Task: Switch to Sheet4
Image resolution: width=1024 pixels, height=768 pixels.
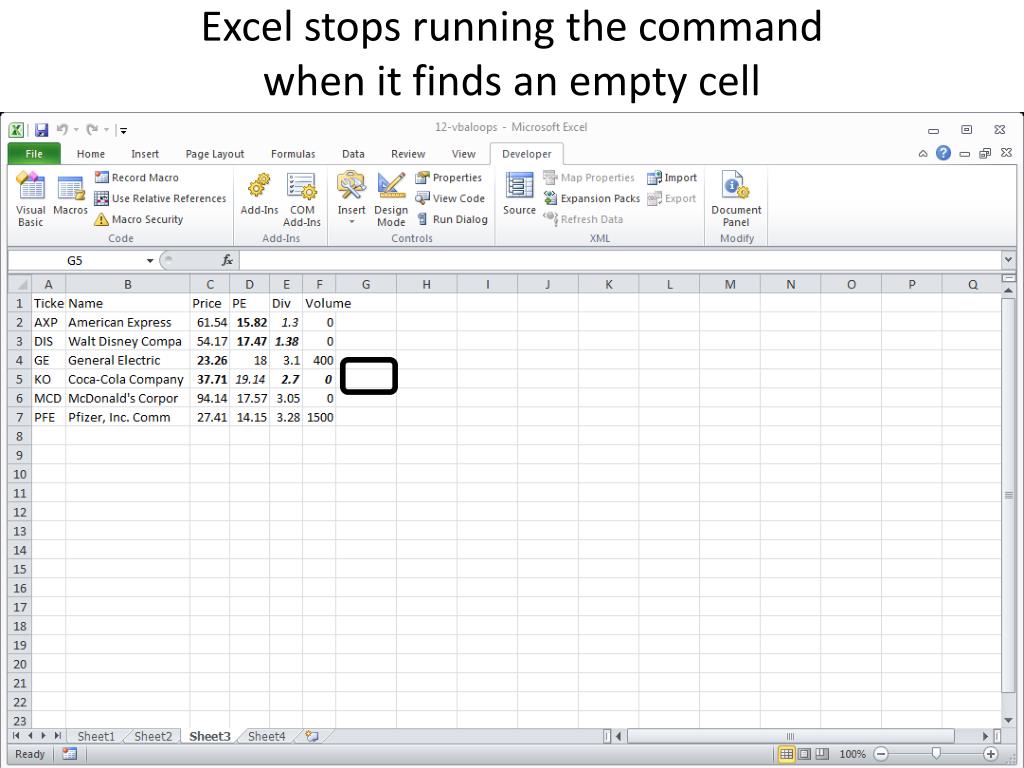Action: 266,737
